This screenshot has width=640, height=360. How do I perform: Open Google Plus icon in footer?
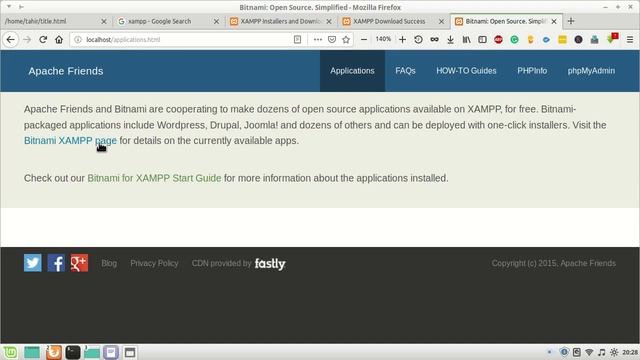pos(79,263)
